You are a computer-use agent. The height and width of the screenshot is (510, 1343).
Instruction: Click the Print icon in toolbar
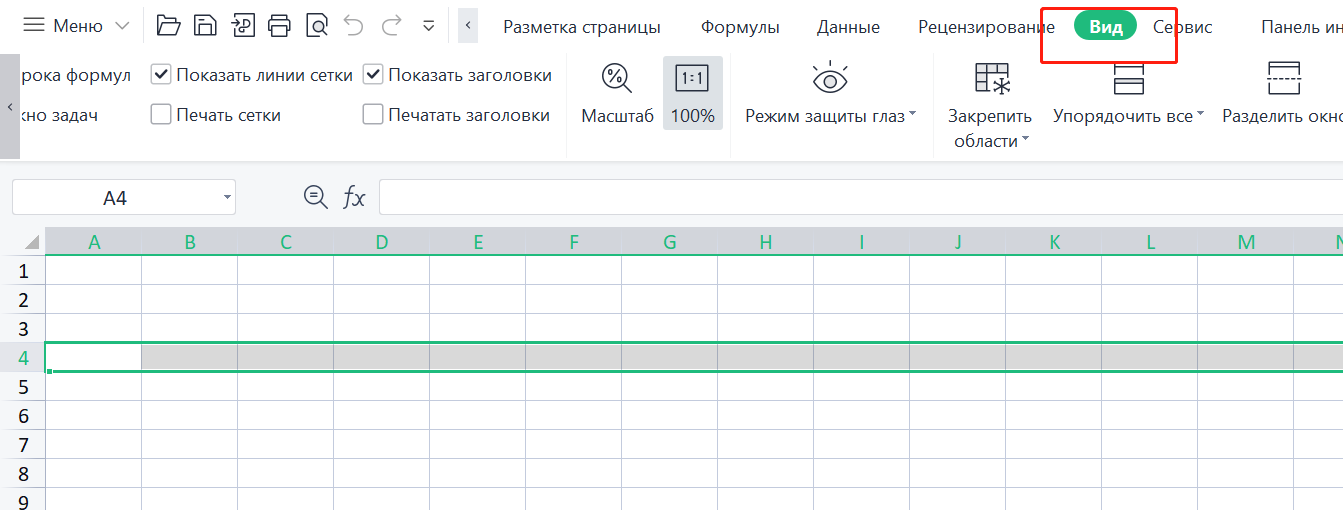[280, 26]
